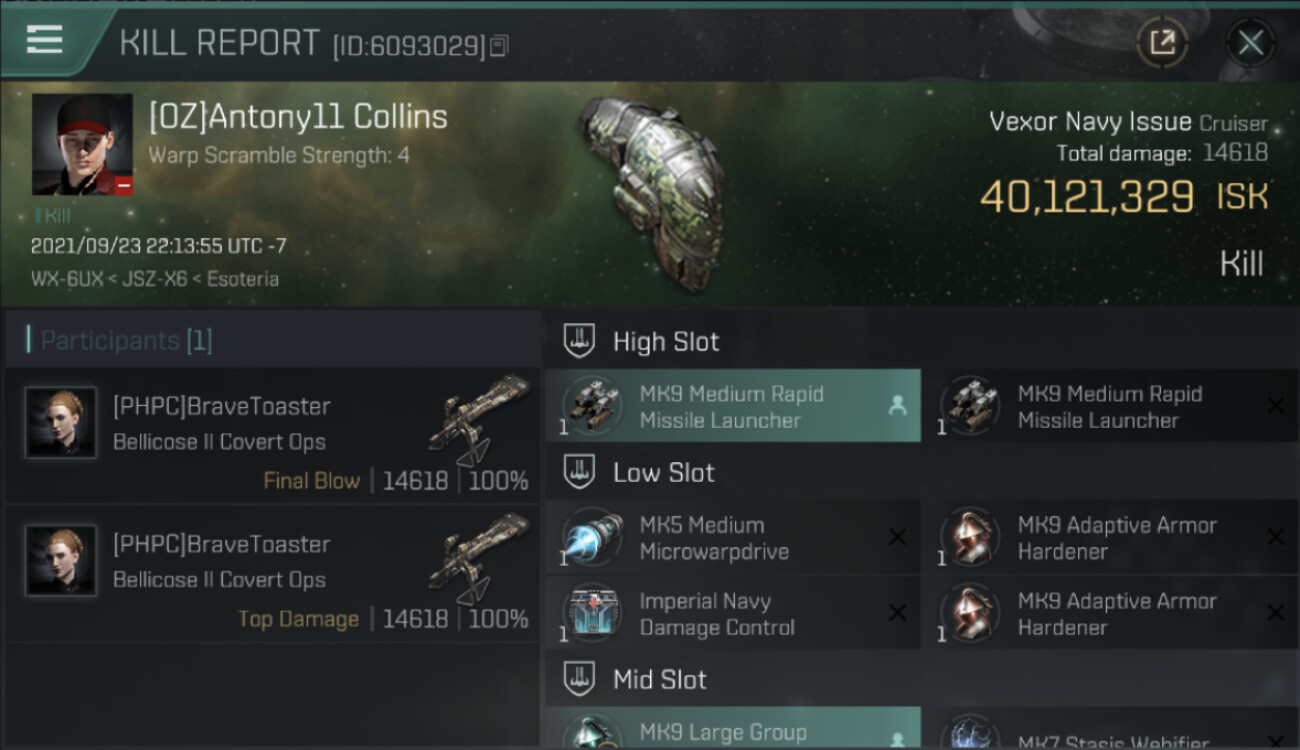Open the hamburger menu icon
The height and width of the screenshot is (750, 1300).
45,40
